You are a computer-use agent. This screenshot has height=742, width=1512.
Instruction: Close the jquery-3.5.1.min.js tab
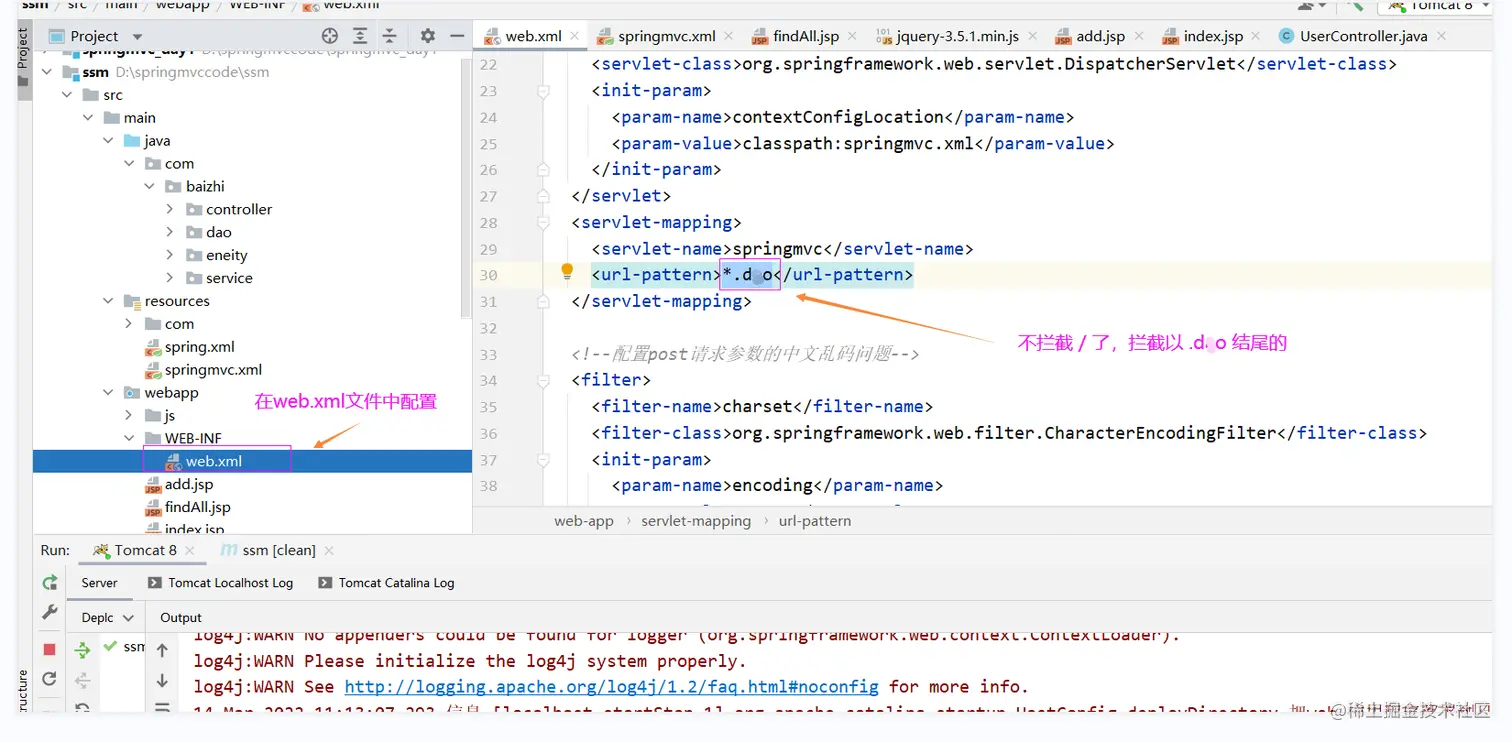(x=1032, y=36)
